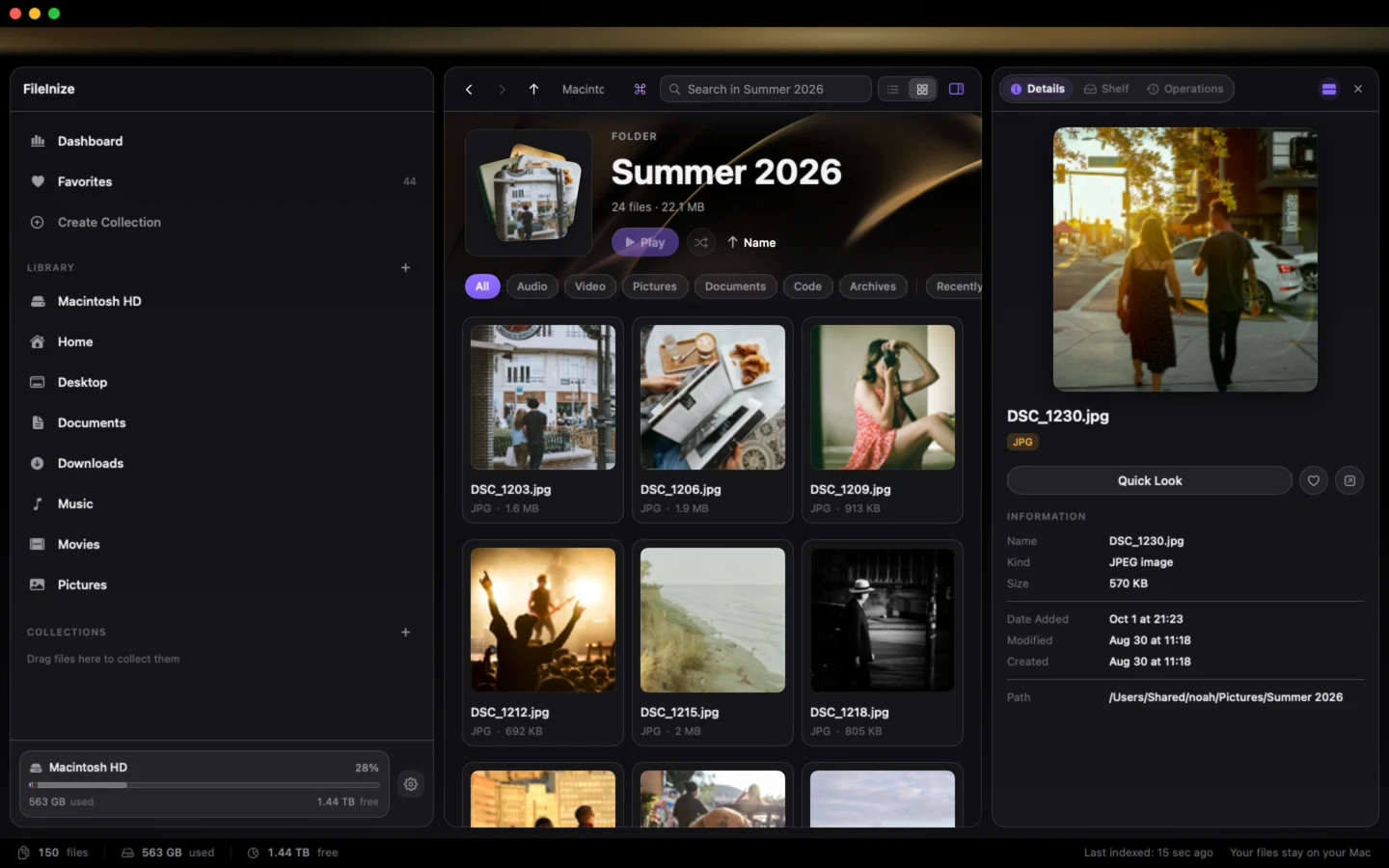Filter by Video files
Image resolution: width=1389 pixels, height=868 pixels.
point(590,286)
